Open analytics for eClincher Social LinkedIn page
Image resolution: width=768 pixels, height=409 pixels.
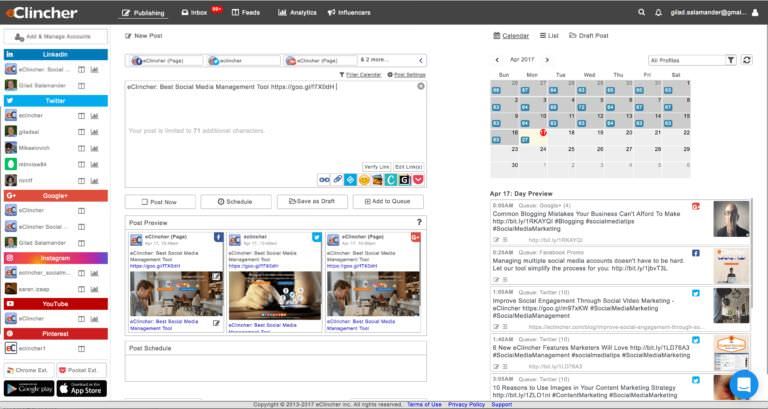(95, 70)
